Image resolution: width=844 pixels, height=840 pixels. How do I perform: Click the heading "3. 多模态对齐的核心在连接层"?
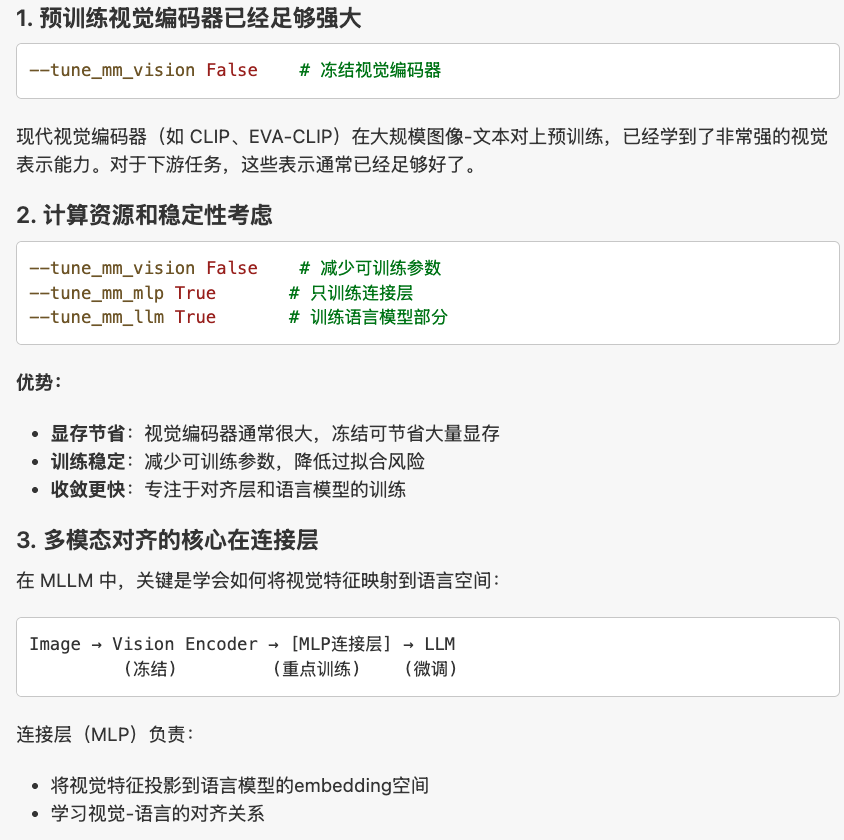click(167, 541)
